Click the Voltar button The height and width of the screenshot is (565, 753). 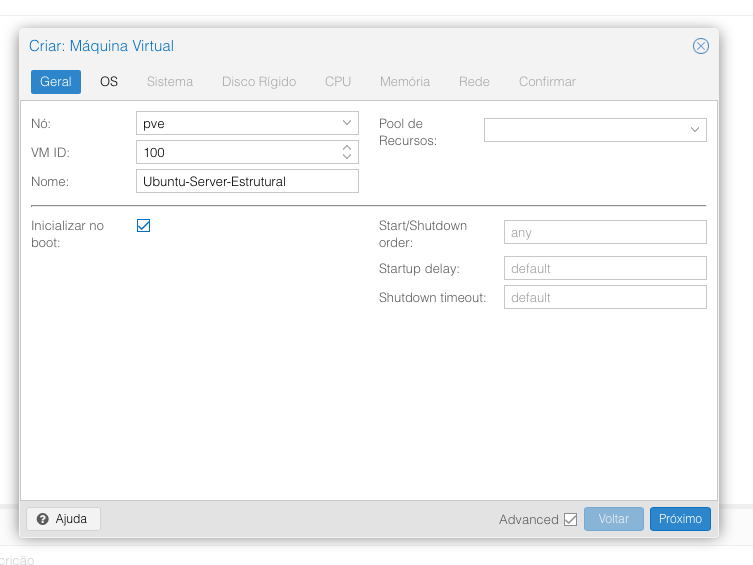click(x=614, y=519)
